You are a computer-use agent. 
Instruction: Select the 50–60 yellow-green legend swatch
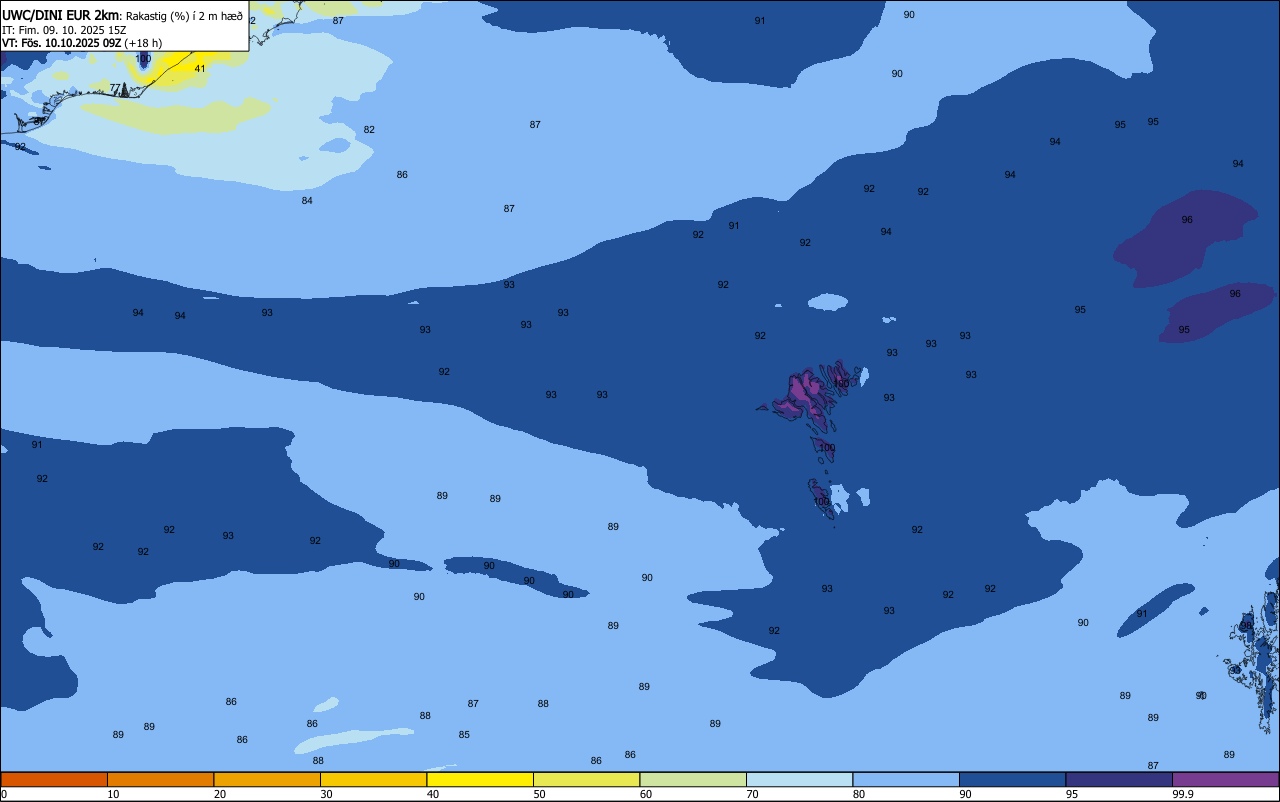586,779
